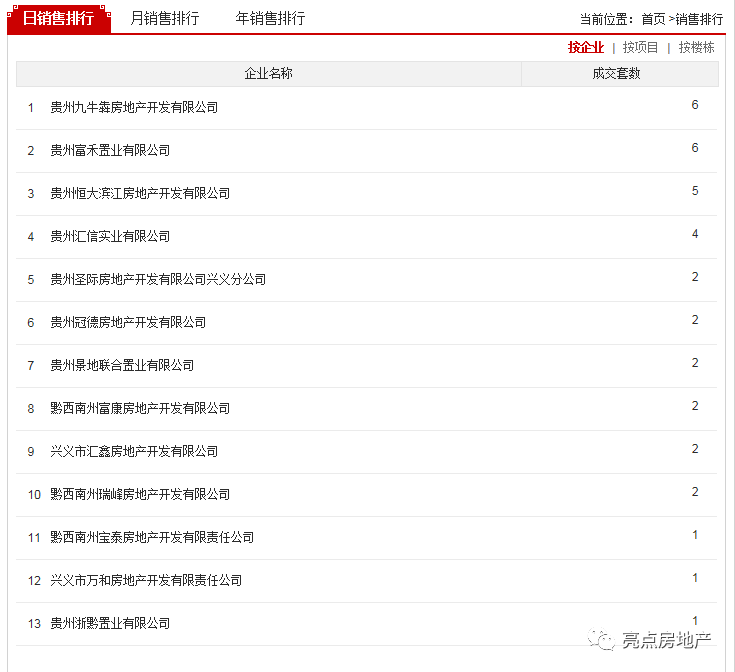The height and width of the screenshot is (672, 735).
Task: Select 黔西南州瑞峰房地产开发有限公司 row
Action: (x=367, y=495)
